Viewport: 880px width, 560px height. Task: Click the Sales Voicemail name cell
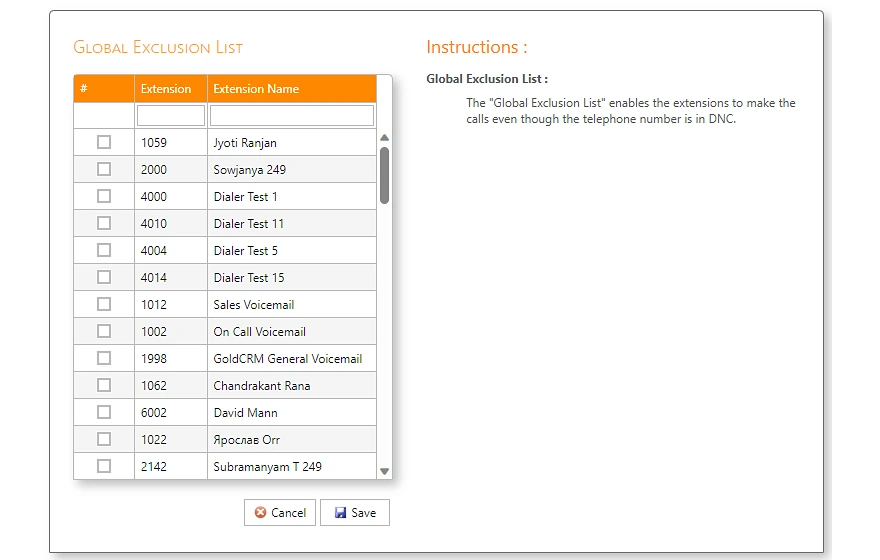coord(292,304)
